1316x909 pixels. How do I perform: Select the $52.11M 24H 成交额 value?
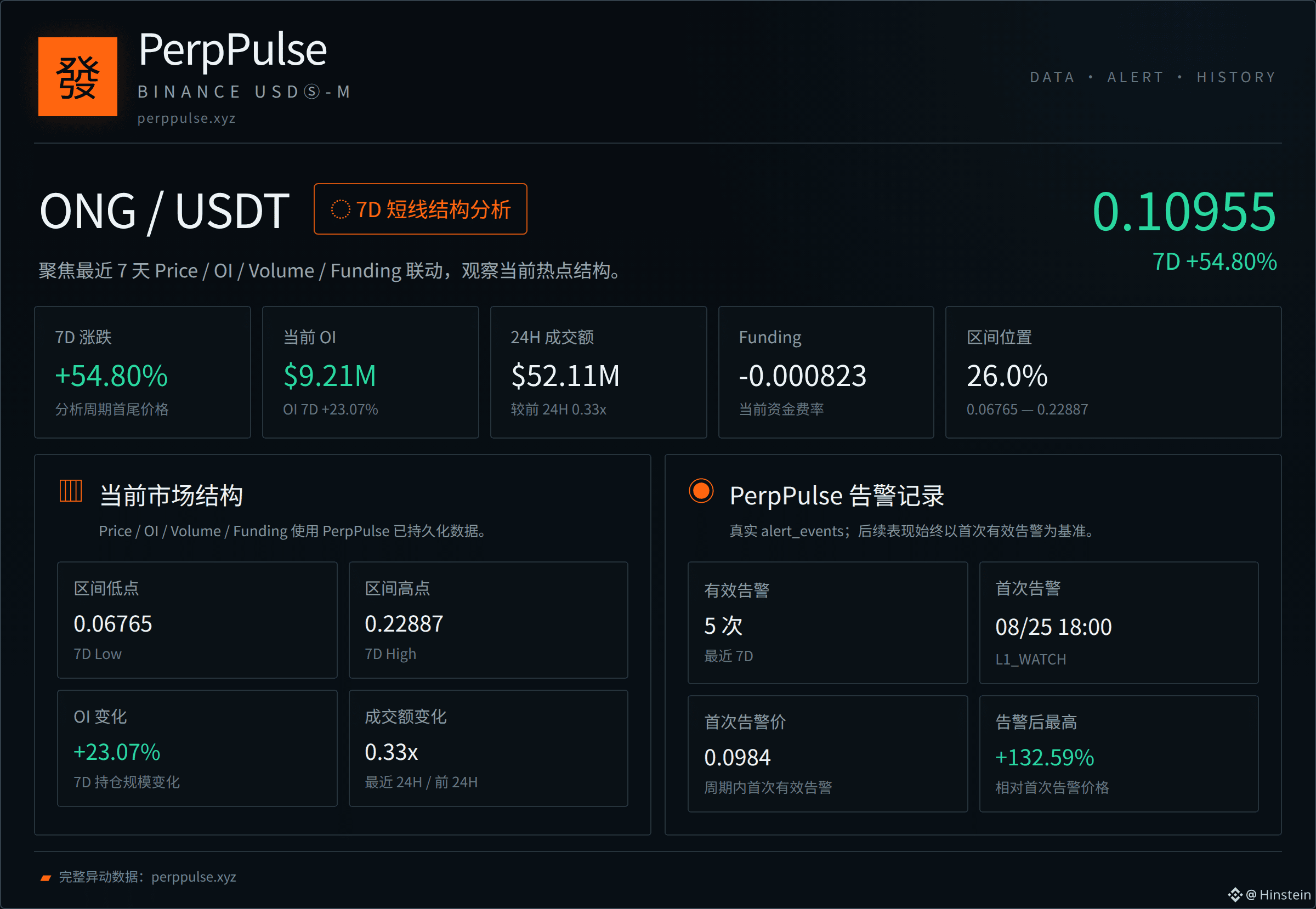pyautogui.click(x=565, y=376)
